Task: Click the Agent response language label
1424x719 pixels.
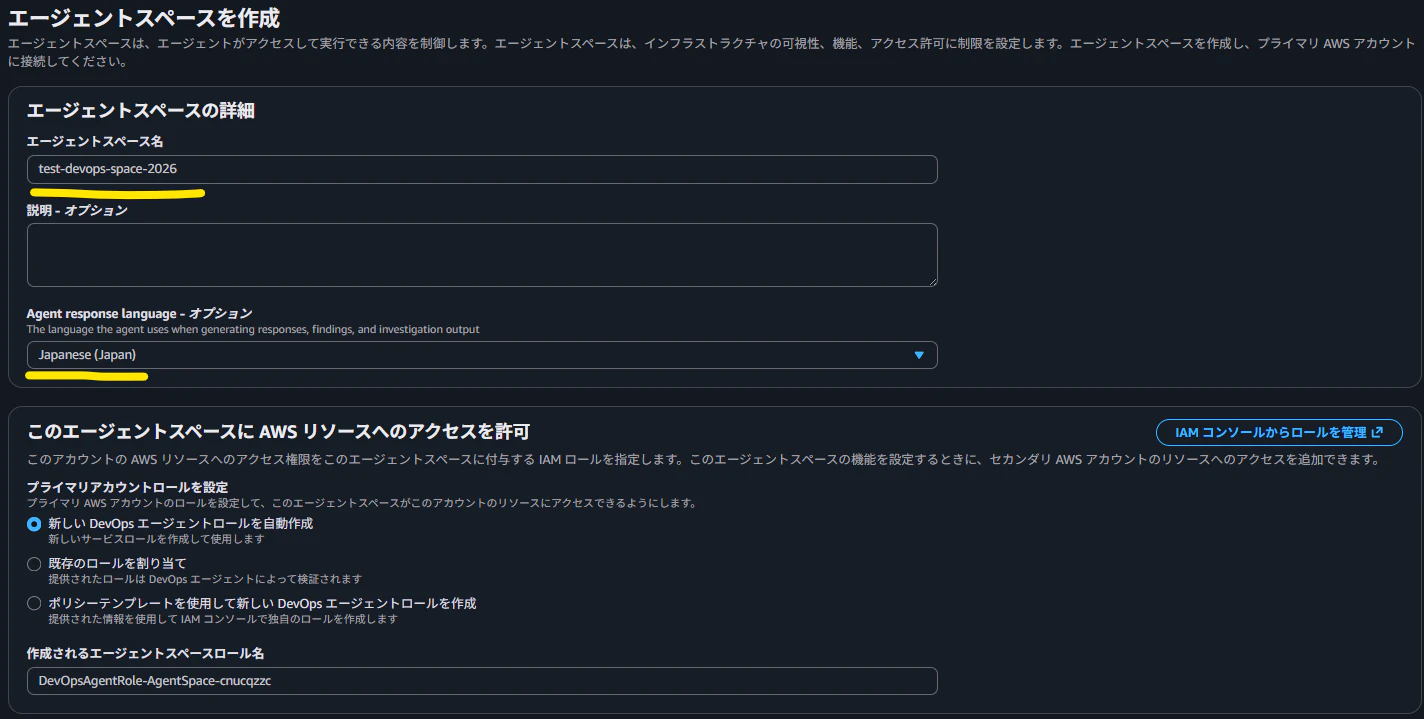Action: click(139, 313)
